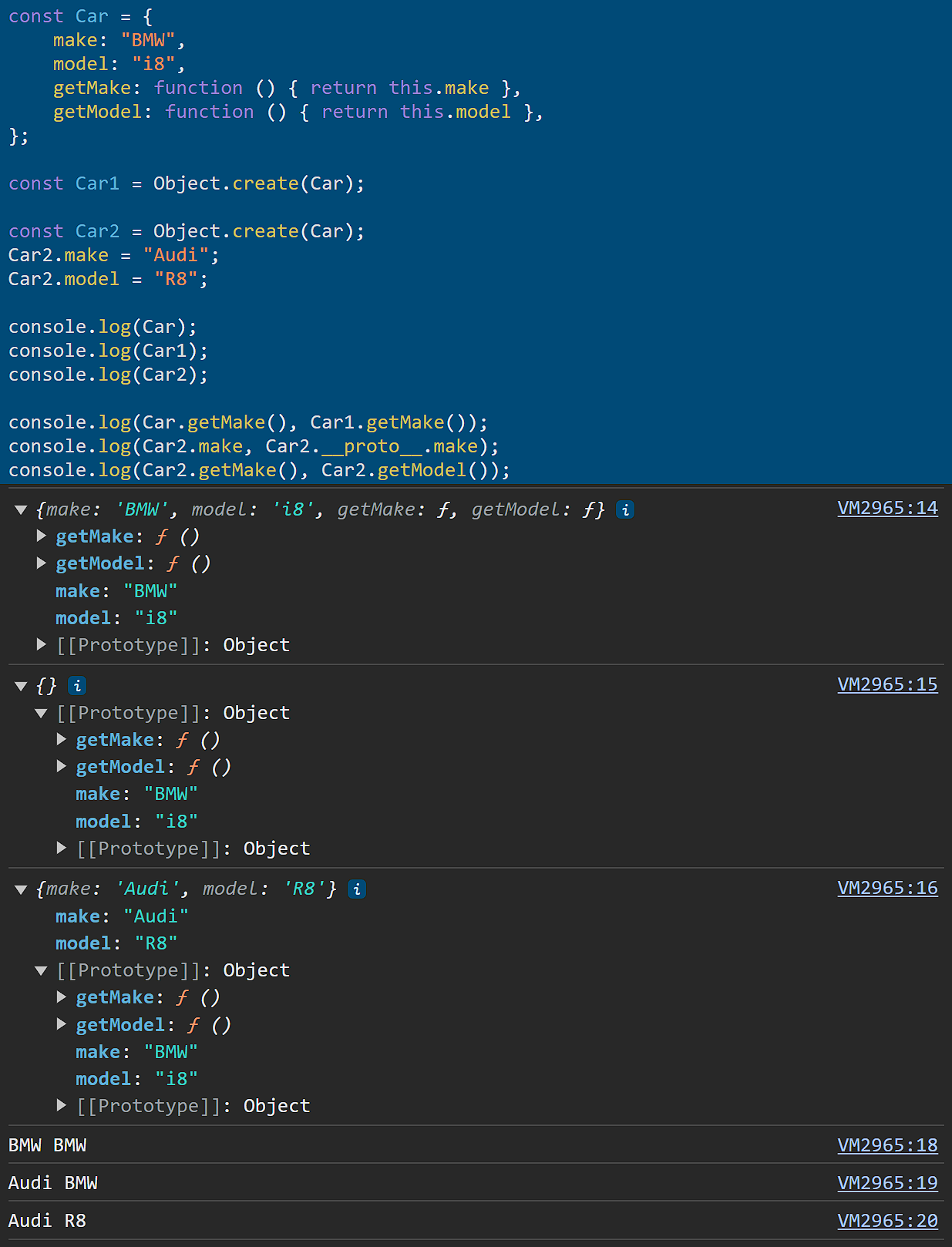Select make: "BMW" in the first logged object

(x=116, y=591)
